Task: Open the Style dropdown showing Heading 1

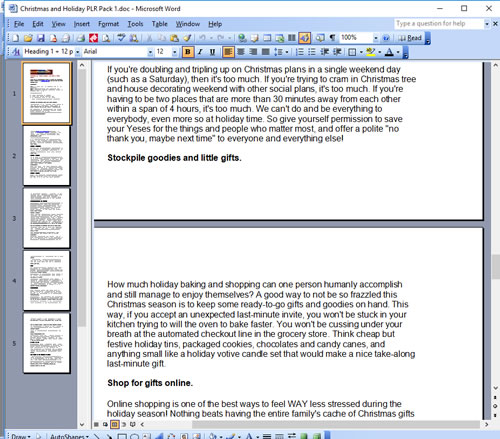Action: [77, 52]
